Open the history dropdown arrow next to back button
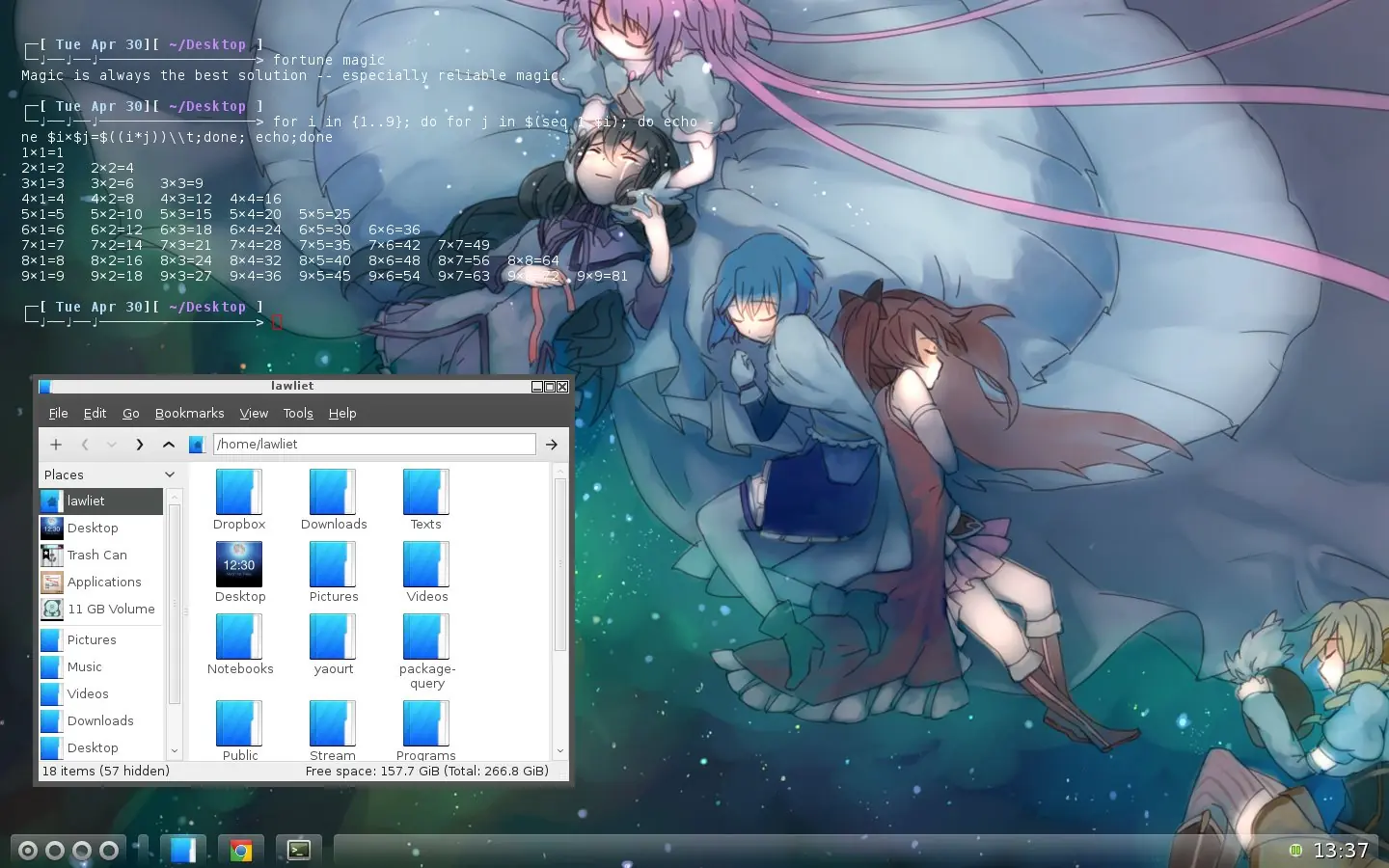The image size is (1389, 868). pos(111,445)
